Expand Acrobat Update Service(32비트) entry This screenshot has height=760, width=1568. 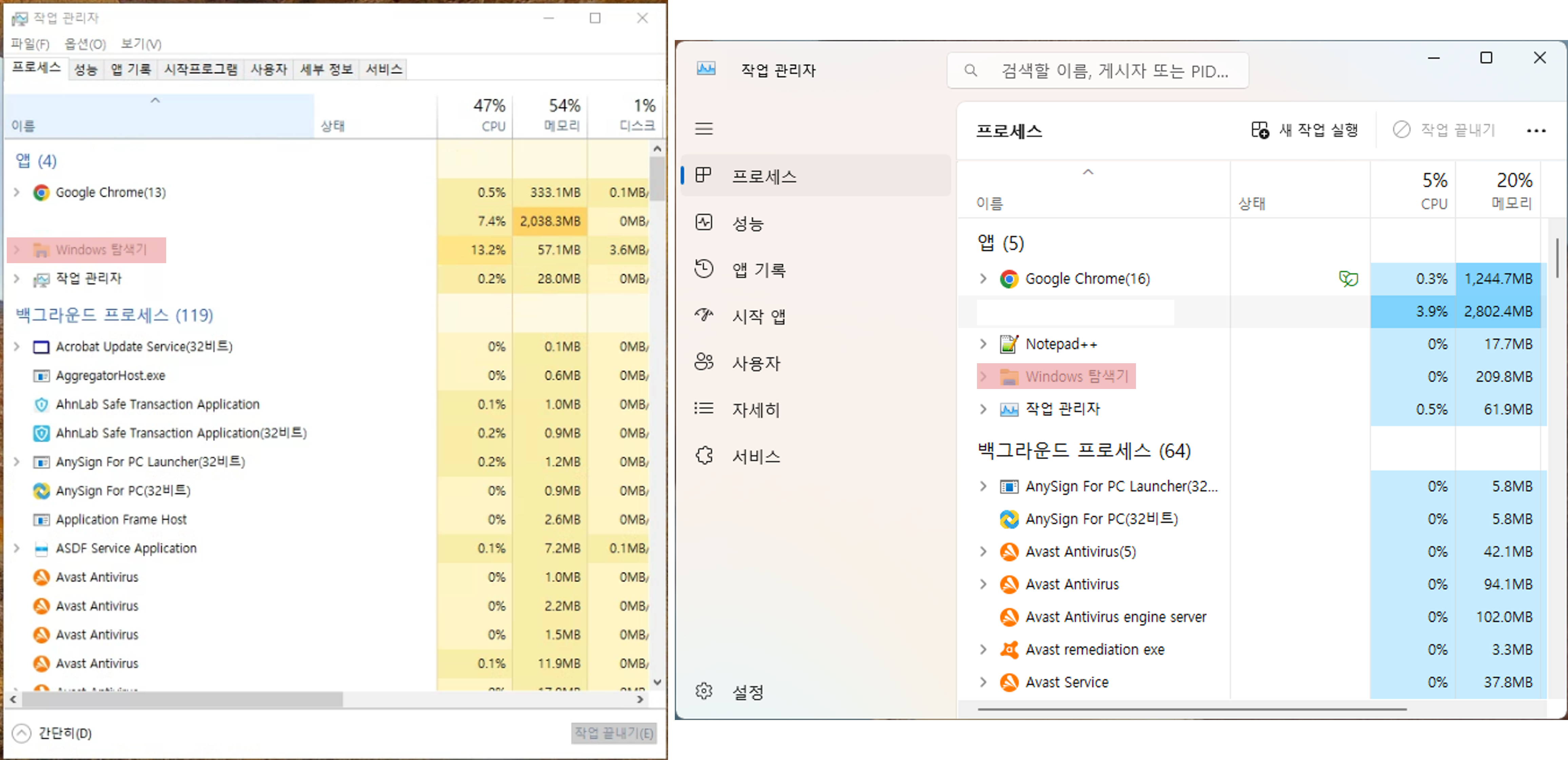[17, 347]
